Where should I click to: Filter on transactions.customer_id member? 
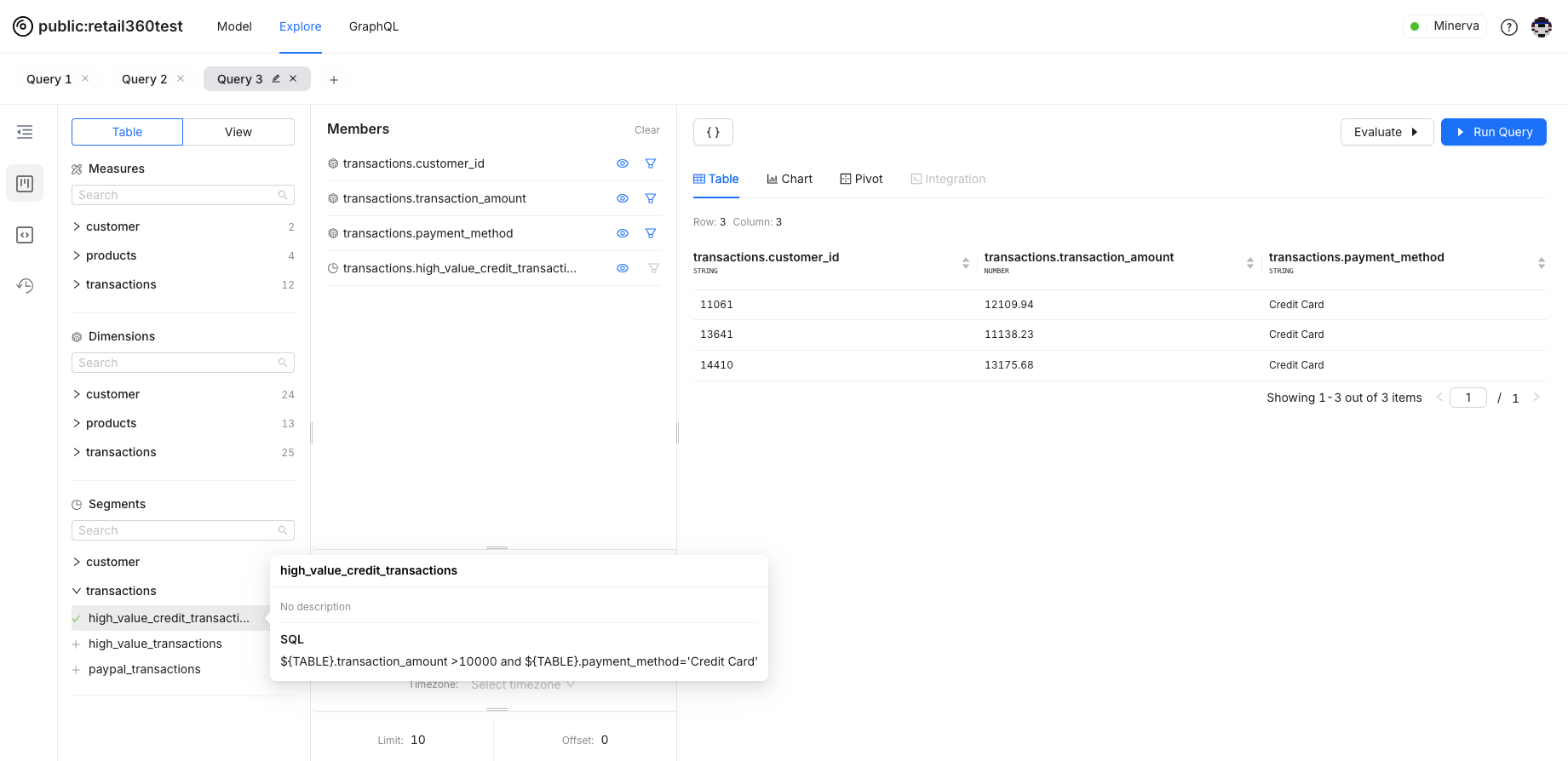pos(651,163)
